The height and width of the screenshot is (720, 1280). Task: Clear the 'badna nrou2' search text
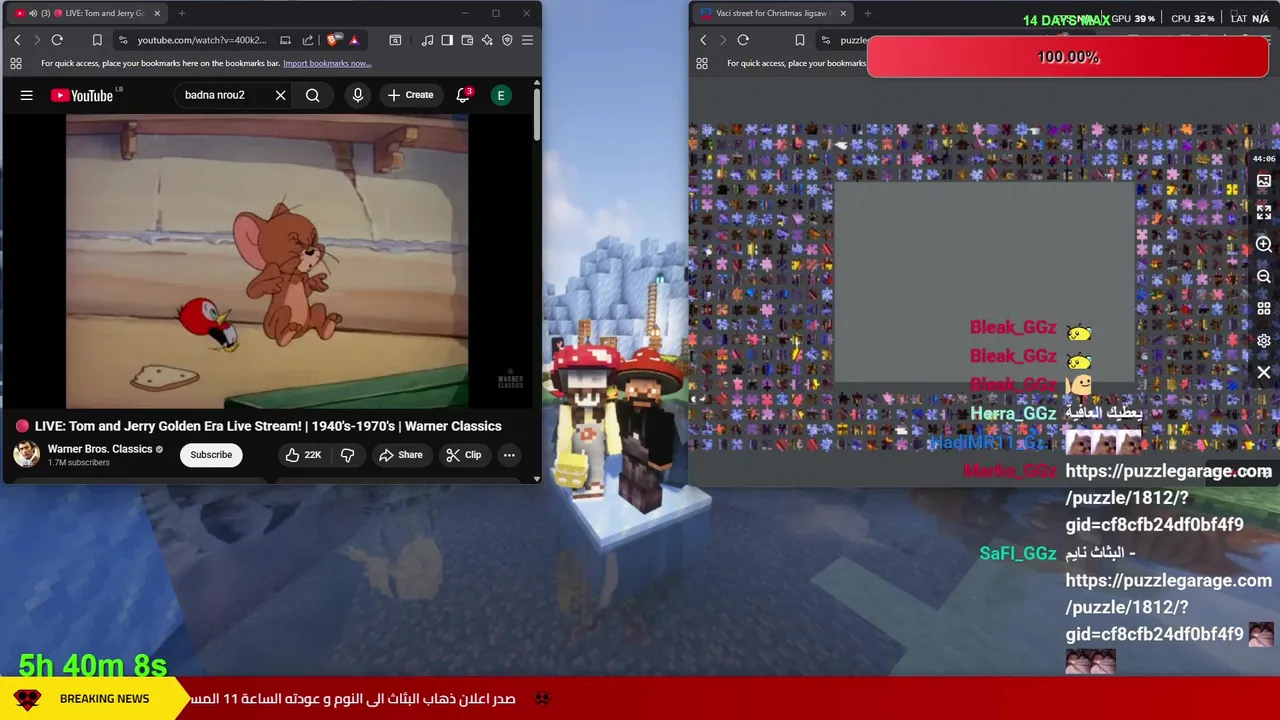click(280, 95)
